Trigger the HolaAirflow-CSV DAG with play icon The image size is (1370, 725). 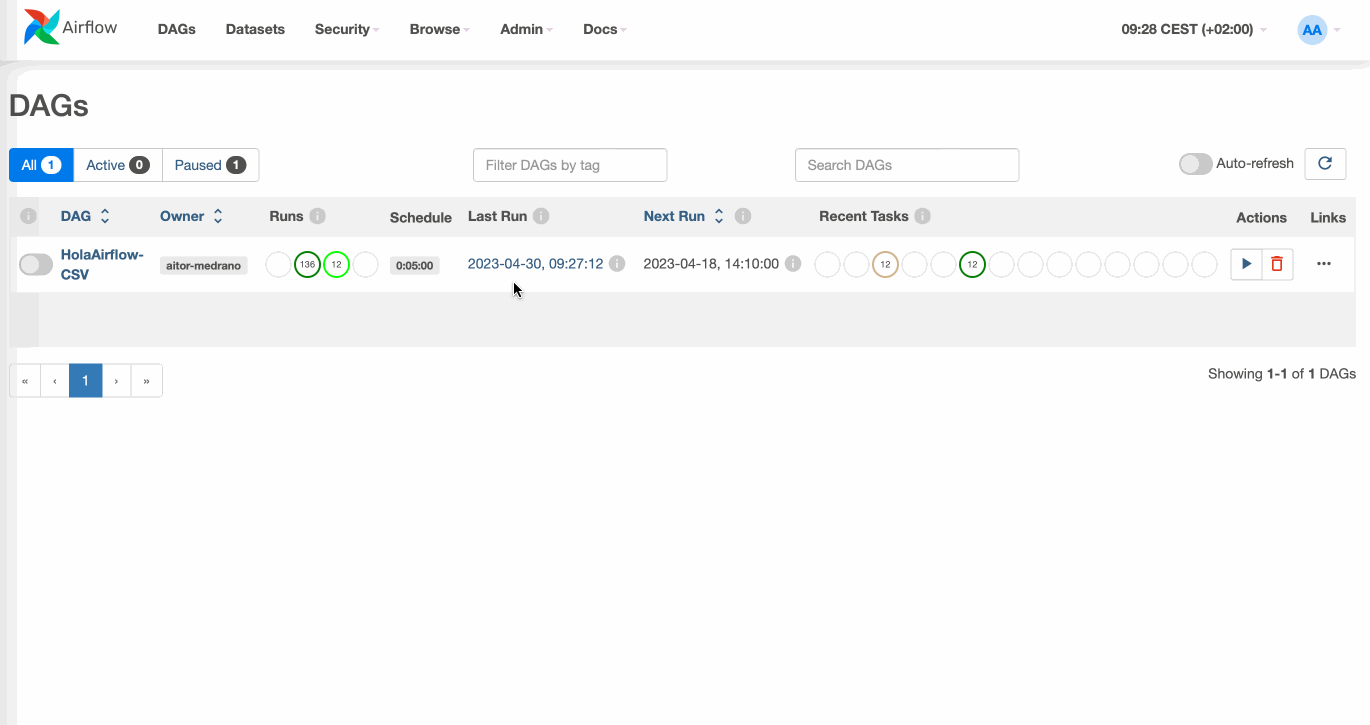tap(1246, 264)
